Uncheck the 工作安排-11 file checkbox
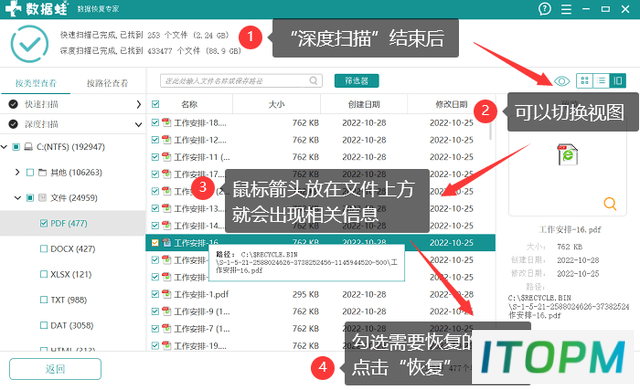Screen dimensions: 640x390 click(155, 157)
